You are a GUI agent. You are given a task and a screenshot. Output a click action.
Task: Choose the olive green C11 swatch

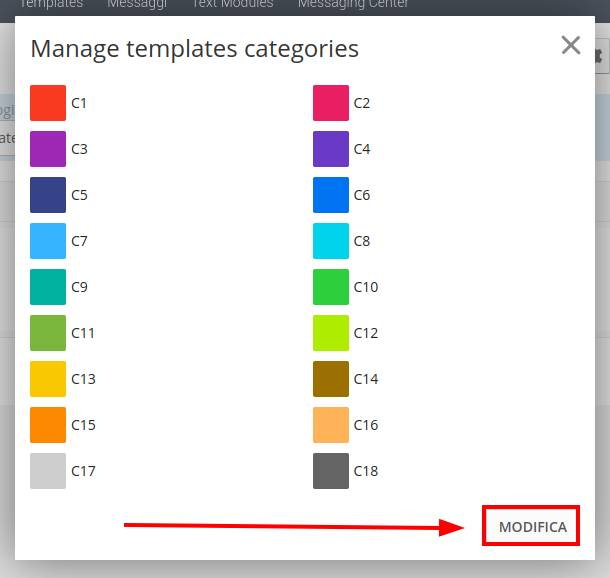48,333
